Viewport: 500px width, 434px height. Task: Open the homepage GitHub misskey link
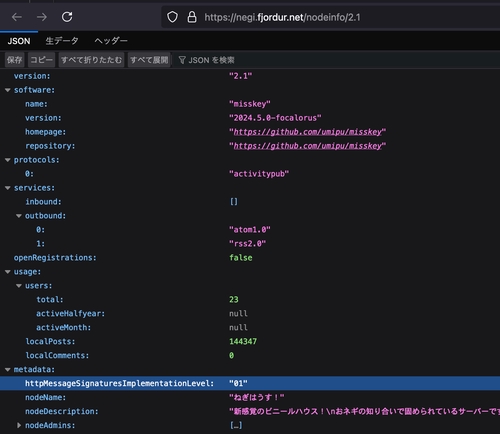click(307, 132)
